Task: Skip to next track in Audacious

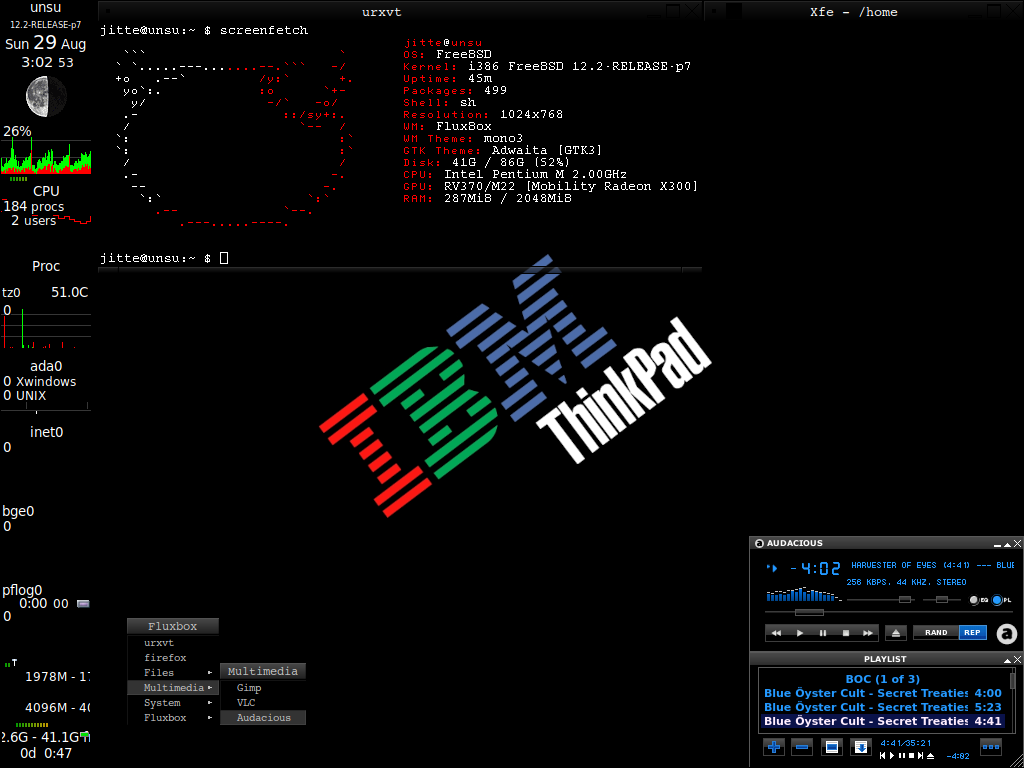Action: point(868,633)
